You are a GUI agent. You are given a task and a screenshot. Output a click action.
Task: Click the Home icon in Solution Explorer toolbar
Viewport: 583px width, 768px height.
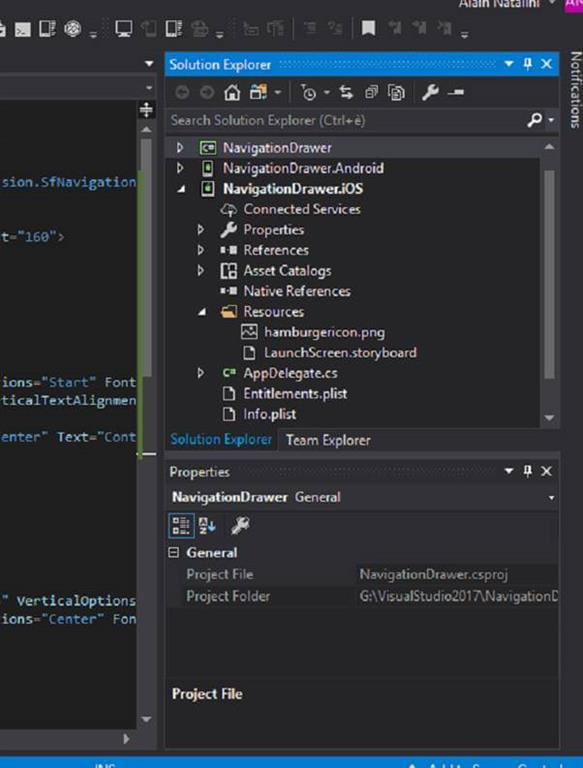pyautogui.click(x=232, y=92)
